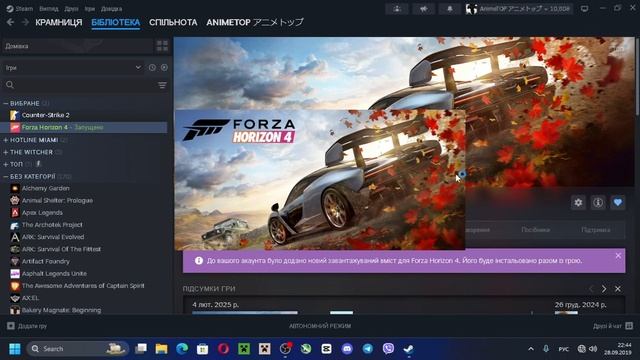Viewport: 640px width, 360px height.
Task: Open the advanced filter options icon
Action: (x=162, y=85)
